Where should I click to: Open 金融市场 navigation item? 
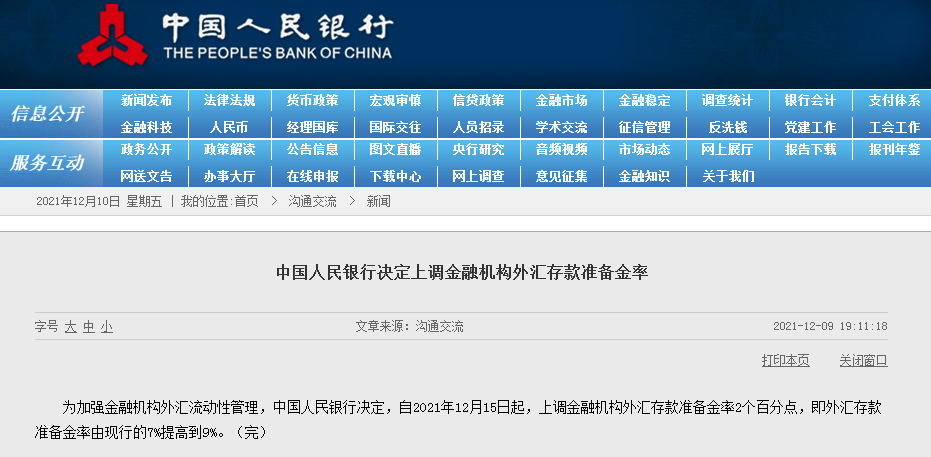(x=561, y=101)
